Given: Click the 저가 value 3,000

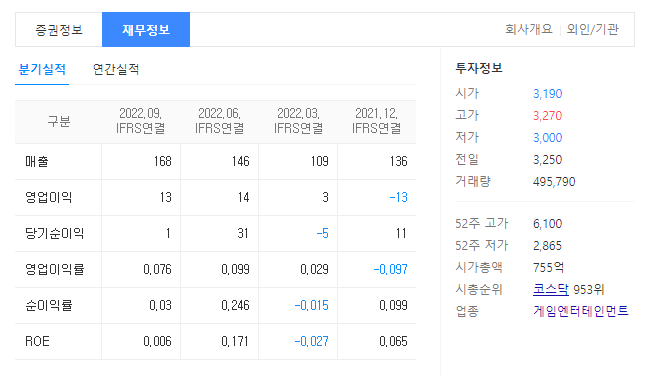Looking at the screenshot, I should (x=548, y=138).
